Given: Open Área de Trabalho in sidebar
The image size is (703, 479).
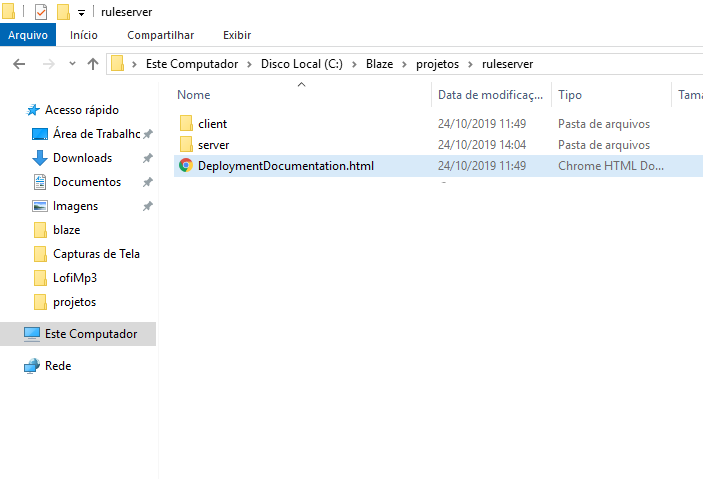Looking at the screenshot, I should (96, 134).
